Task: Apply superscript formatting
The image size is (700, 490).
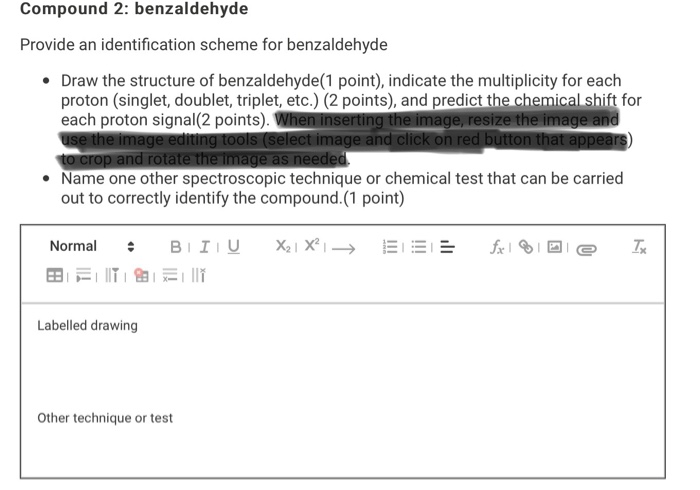Action: [312, 245]
